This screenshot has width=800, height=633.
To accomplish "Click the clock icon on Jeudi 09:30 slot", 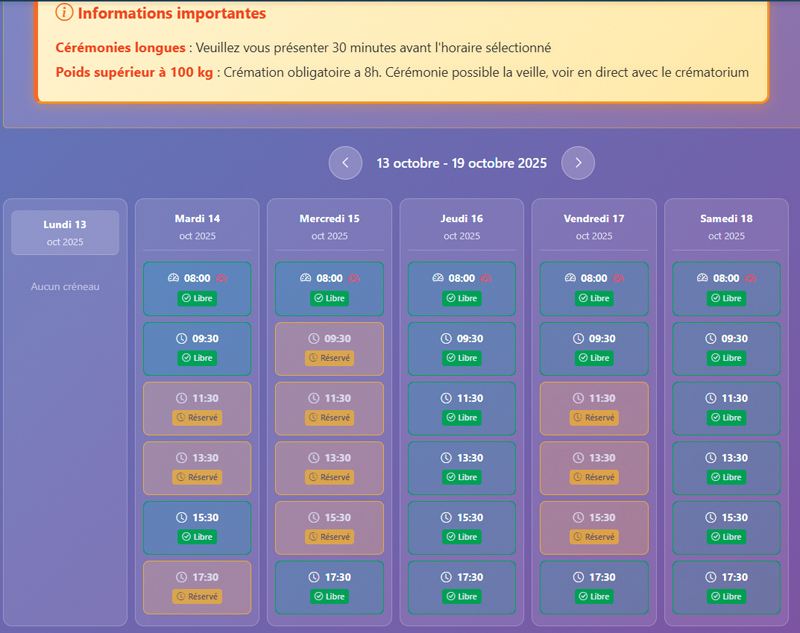I will 447,339.
